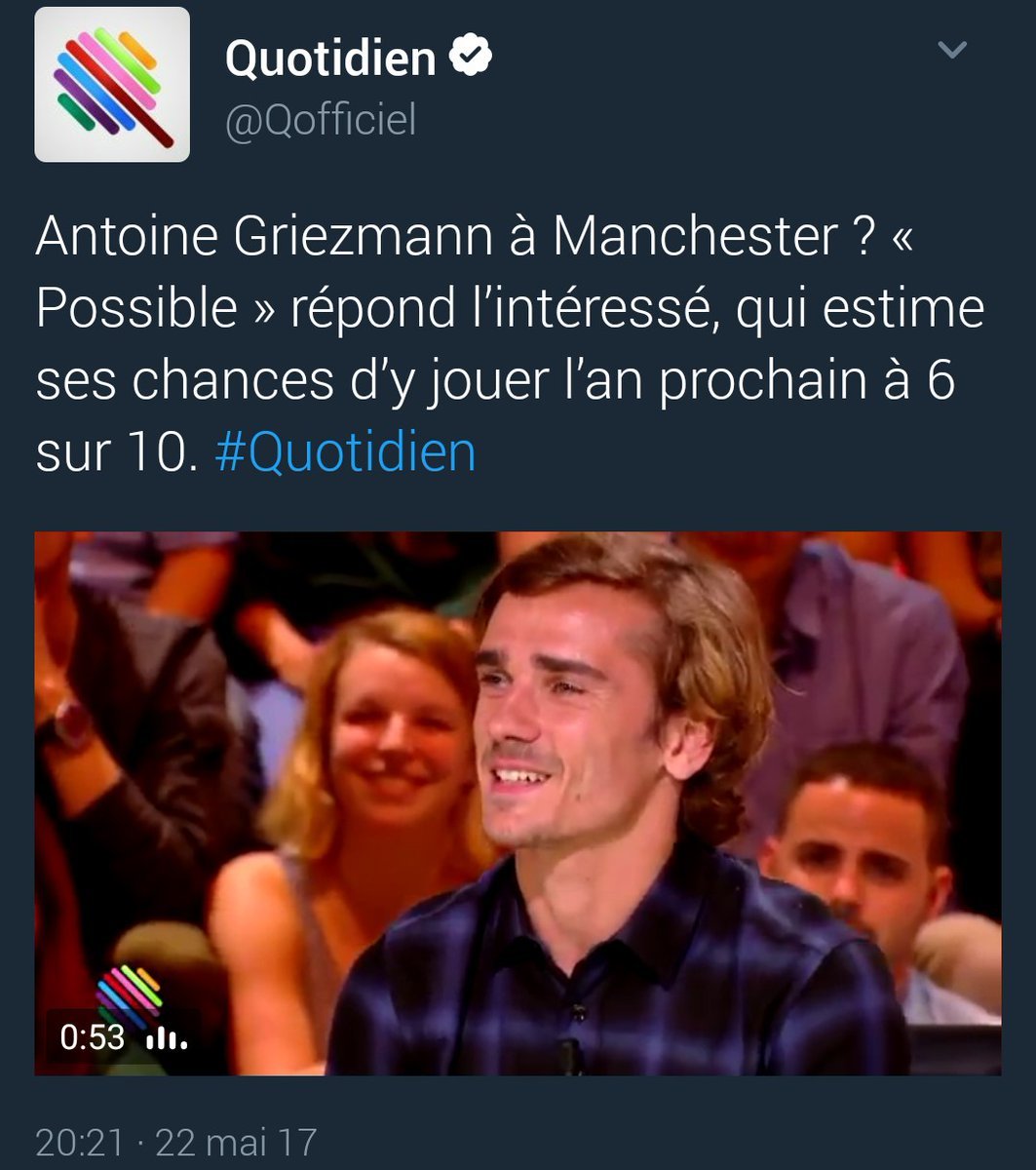Select the word "Possible" in the tweet
Screen dimensions: 1036x1170
136,309
